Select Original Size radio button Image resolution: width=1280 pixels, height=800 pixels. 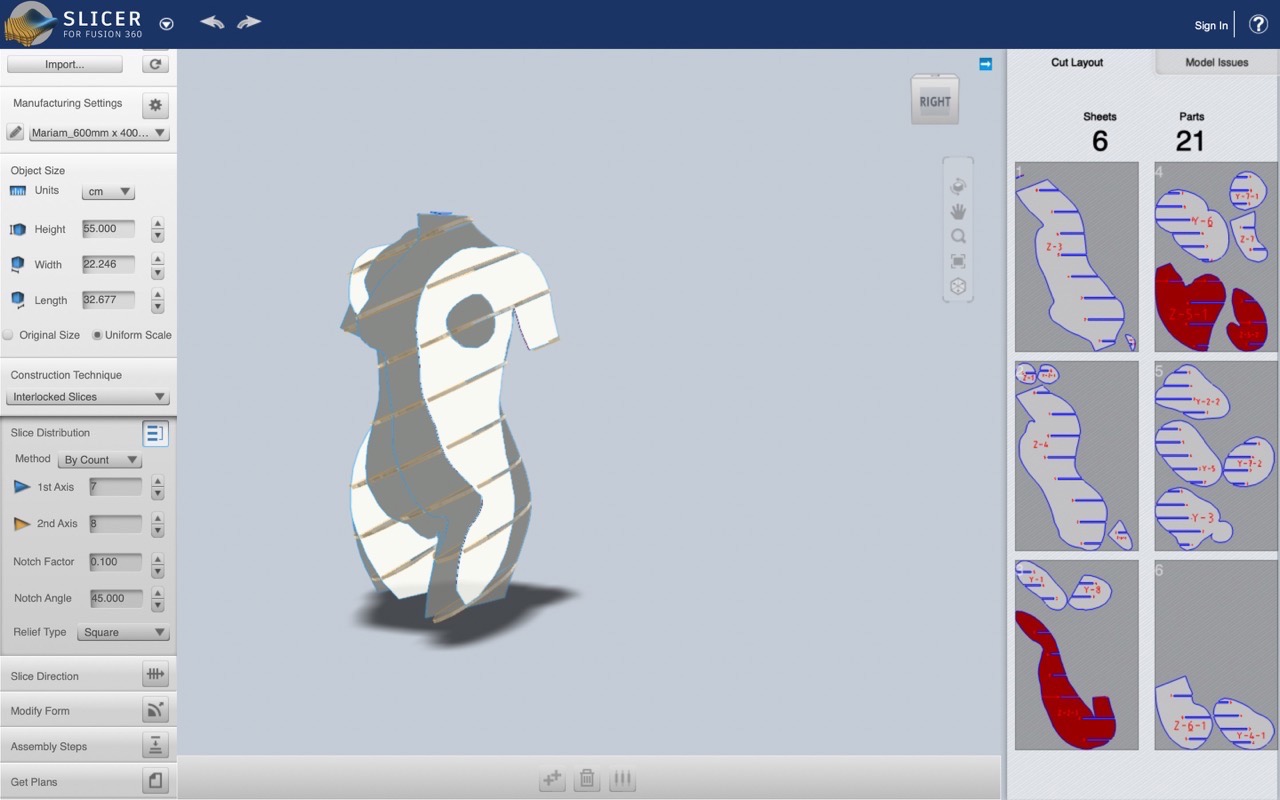[x=9, y=335]
